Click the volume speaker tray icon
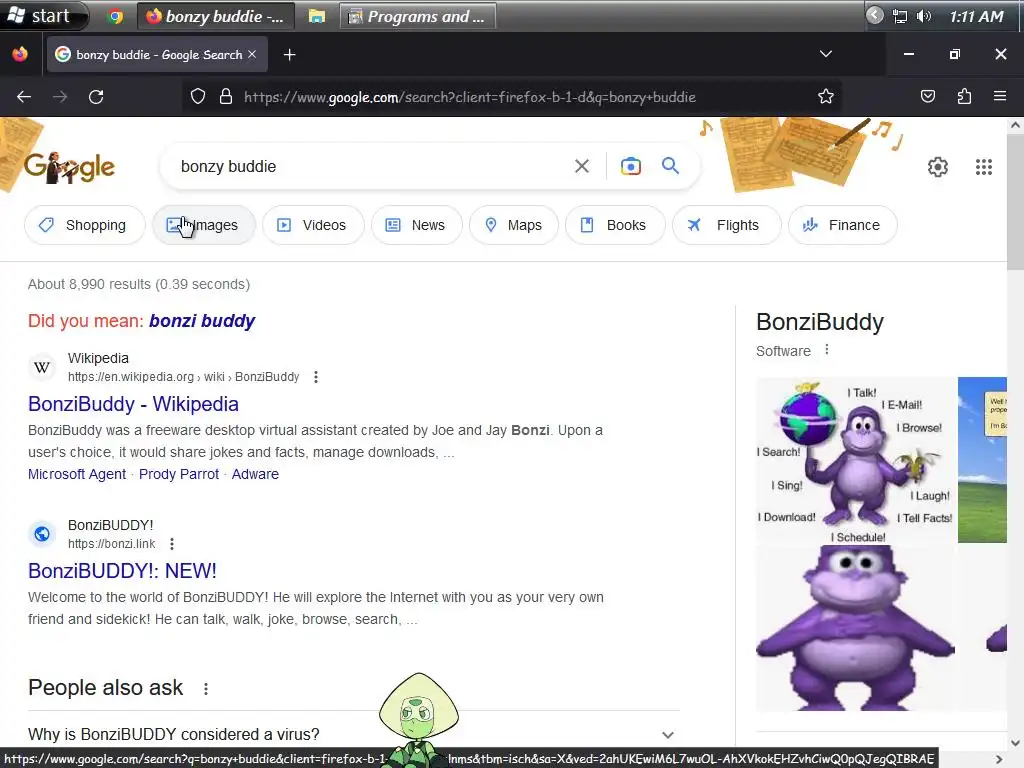Image resolution: width=1024 pixels, height=768 pixels. [x=923, y=16]
